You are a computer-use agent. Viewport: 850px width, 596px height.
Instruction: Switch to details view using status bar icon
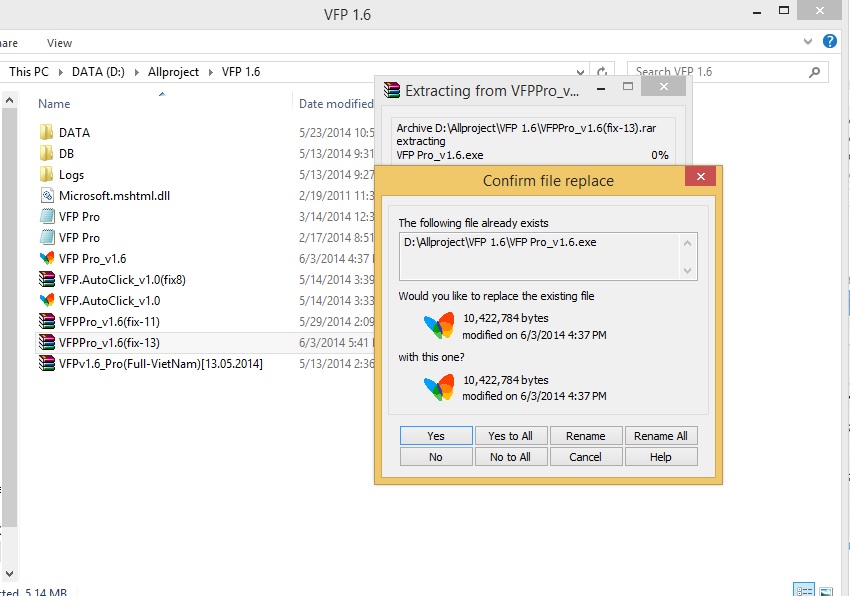pyautogui.click(x=803, y=590)
